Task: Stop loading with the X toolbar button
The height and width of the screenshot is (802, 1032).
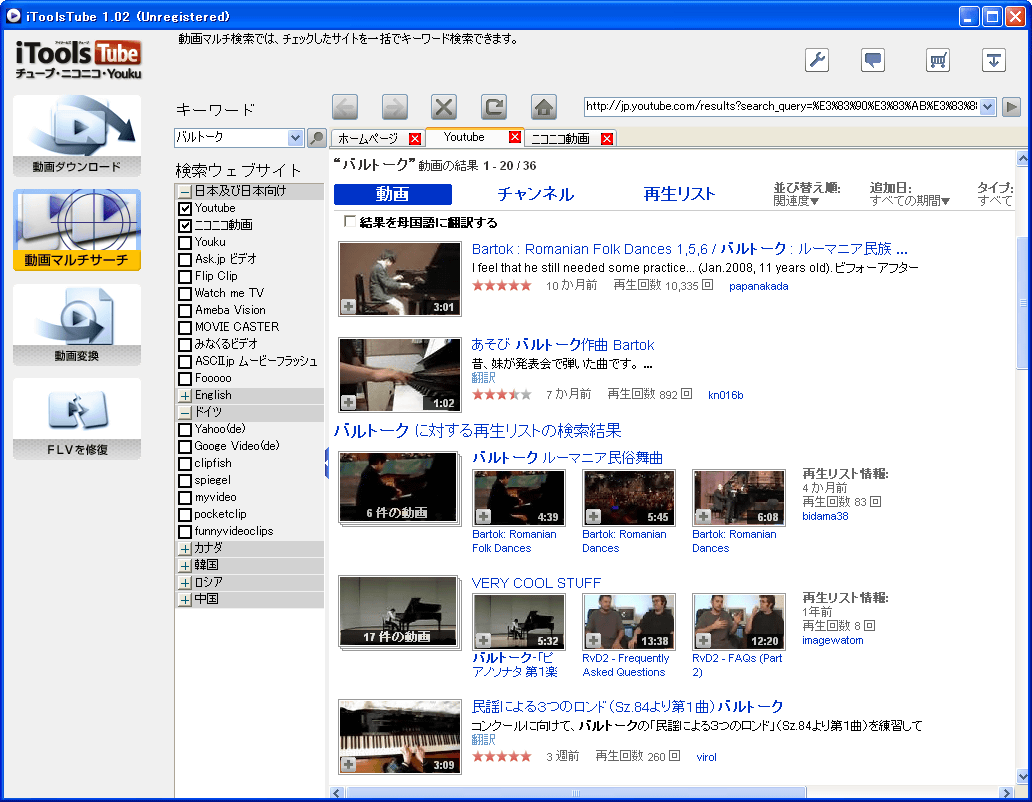Action: 444,107
